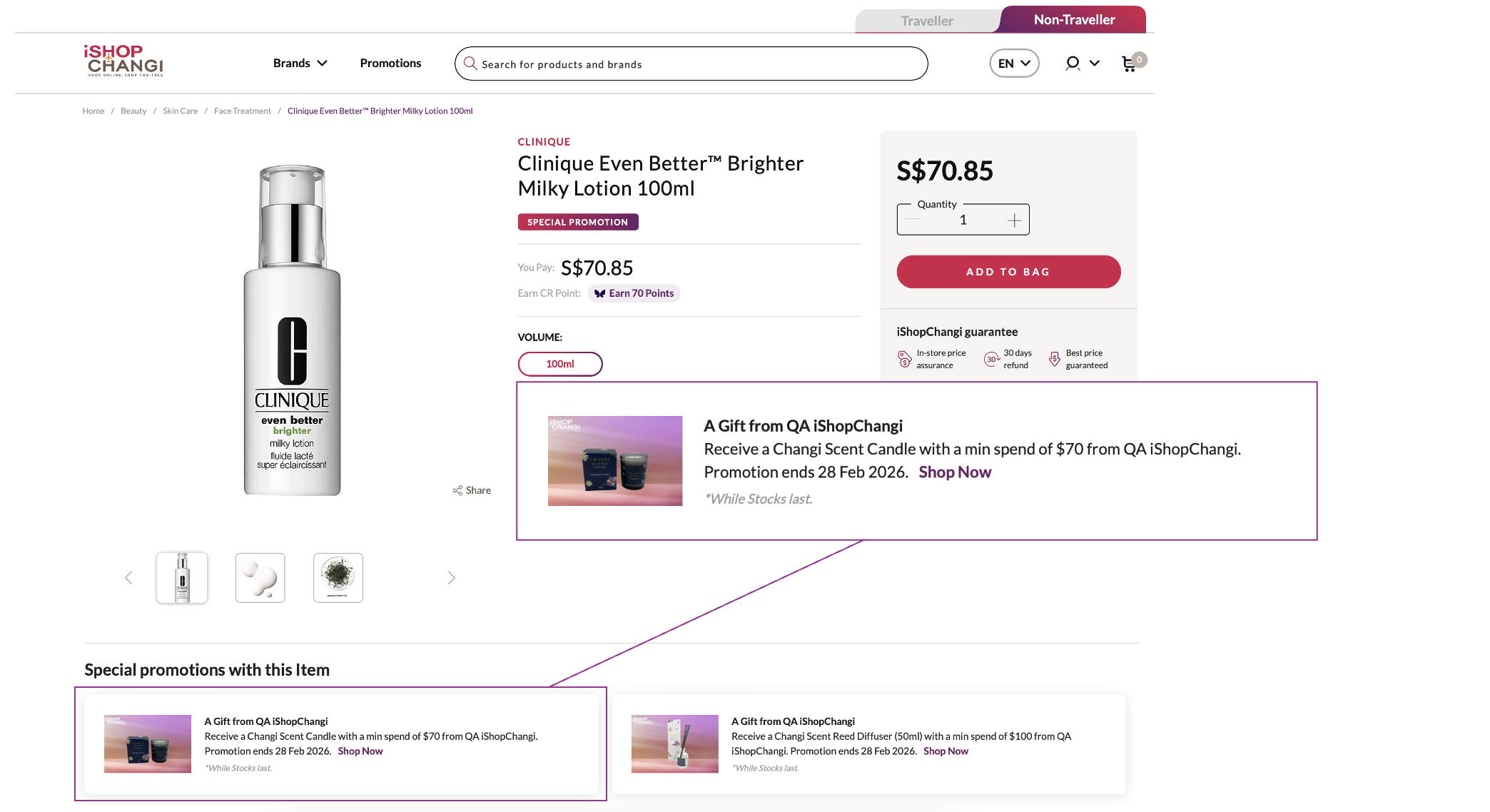The width and height of the screenshot is (1490, 812).
Task: Click Shop Now in Reed Diffuser promotion
Action: pyautogui.click(x=946, y=751)
